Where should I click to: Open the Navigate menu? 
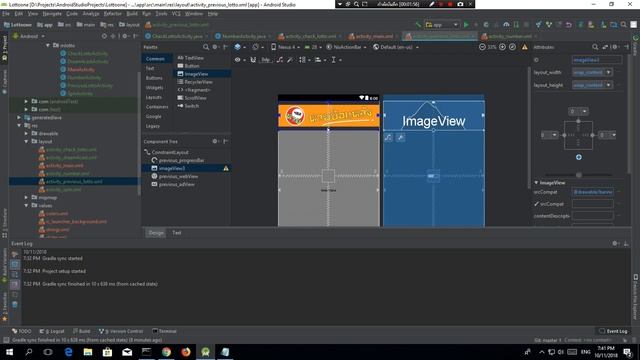click(x=52, y=13)
